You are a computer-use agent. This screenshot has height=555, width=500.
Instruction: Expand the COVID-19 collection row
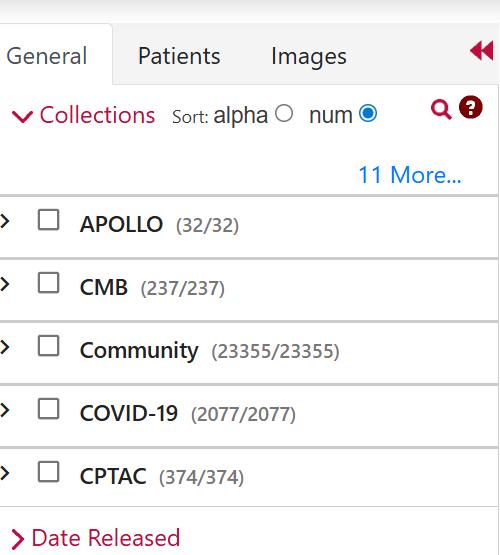(5, 410)
